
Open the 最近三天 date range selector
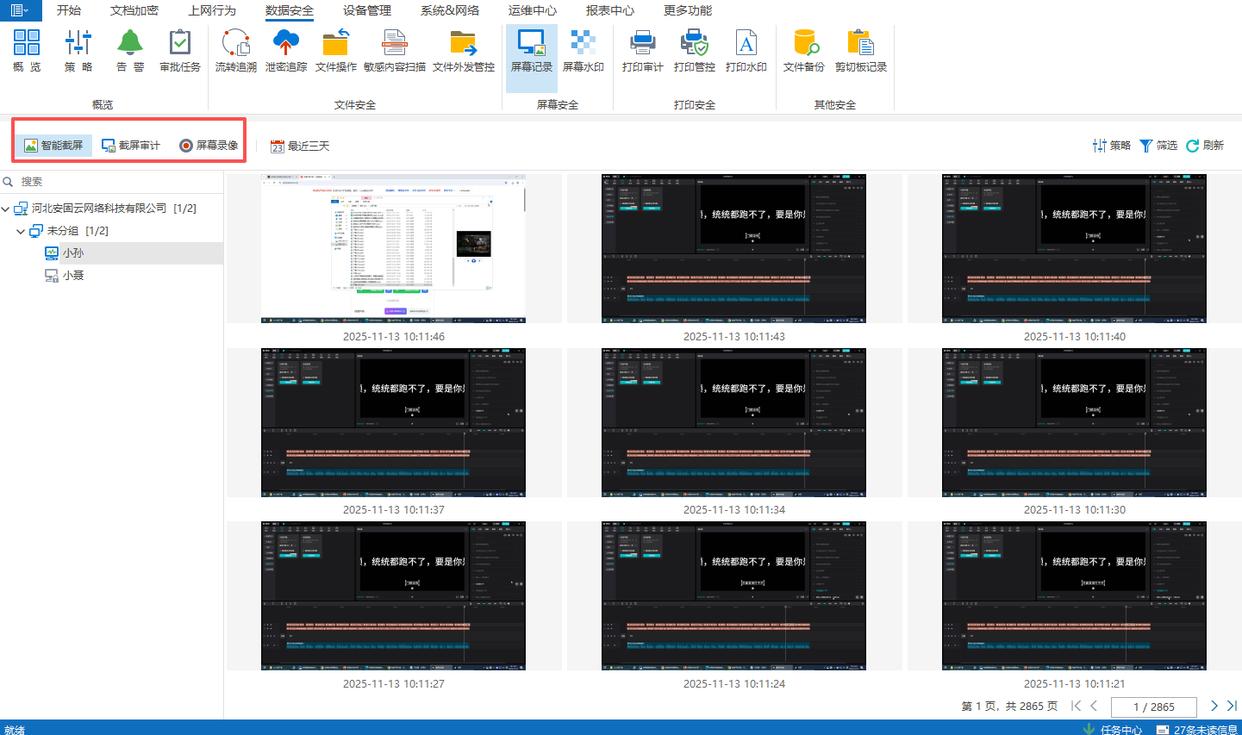pyautogui.click(x=299, y=146)
